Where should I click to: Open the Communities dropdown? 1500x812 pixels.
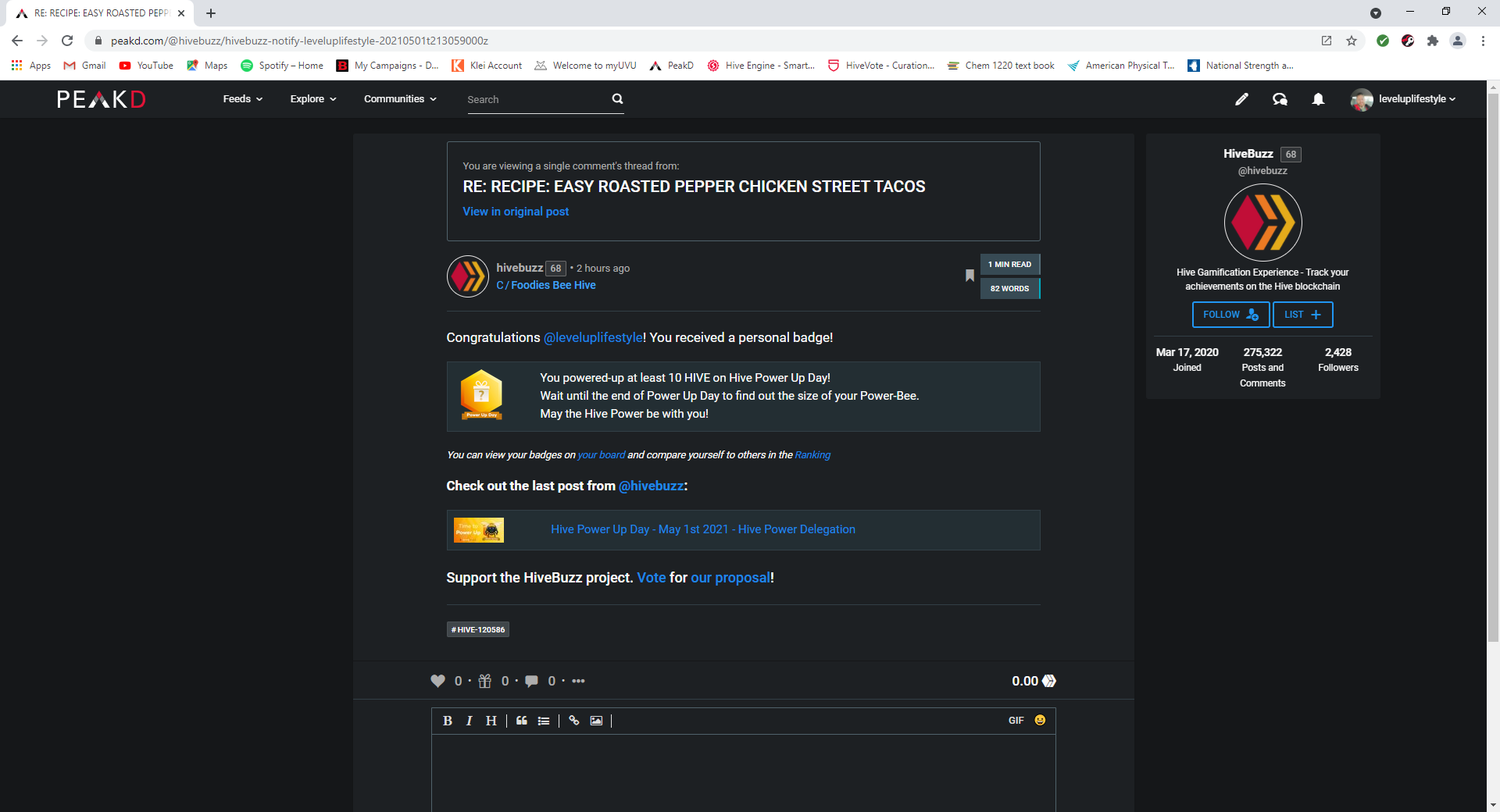399,99
